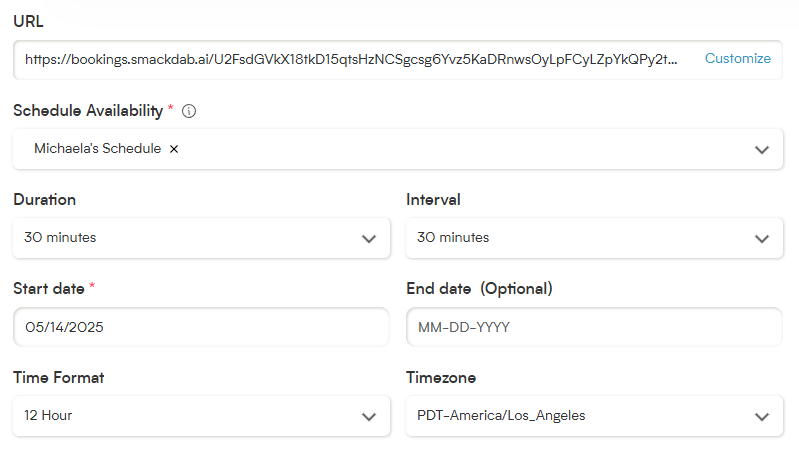This screenshot has height=458, width=799.
Task: Focus the Start date field showing 05/14/2025
Action: tap(201, 327)
